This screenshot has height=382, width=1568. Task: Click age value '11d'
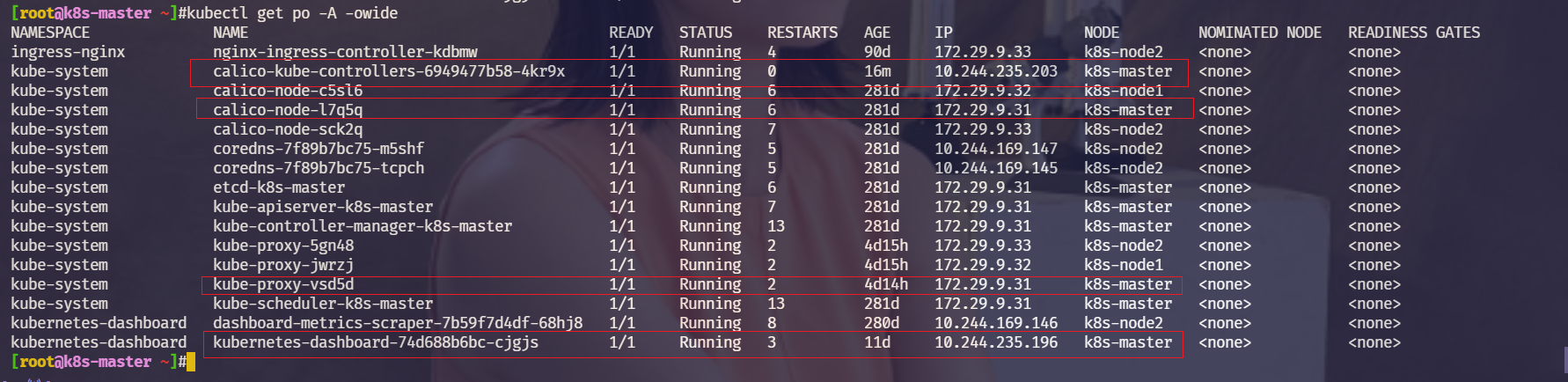coord(877,342)
